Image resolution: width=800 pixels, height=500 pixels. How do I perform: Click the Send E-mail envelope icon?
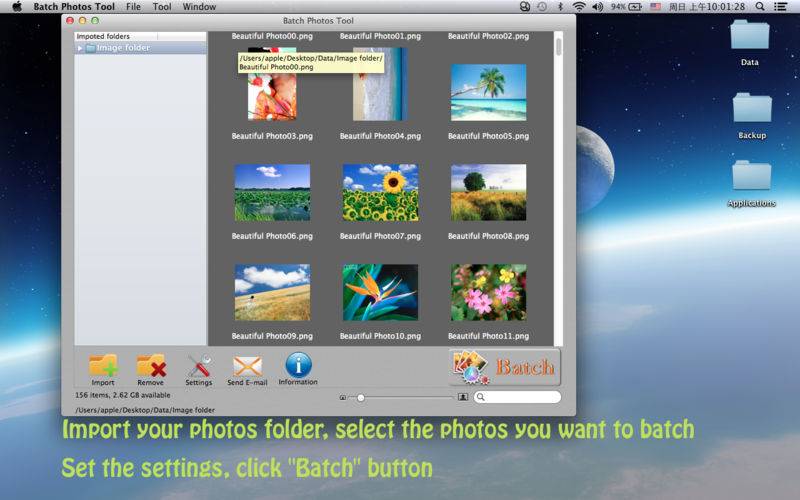247,366
